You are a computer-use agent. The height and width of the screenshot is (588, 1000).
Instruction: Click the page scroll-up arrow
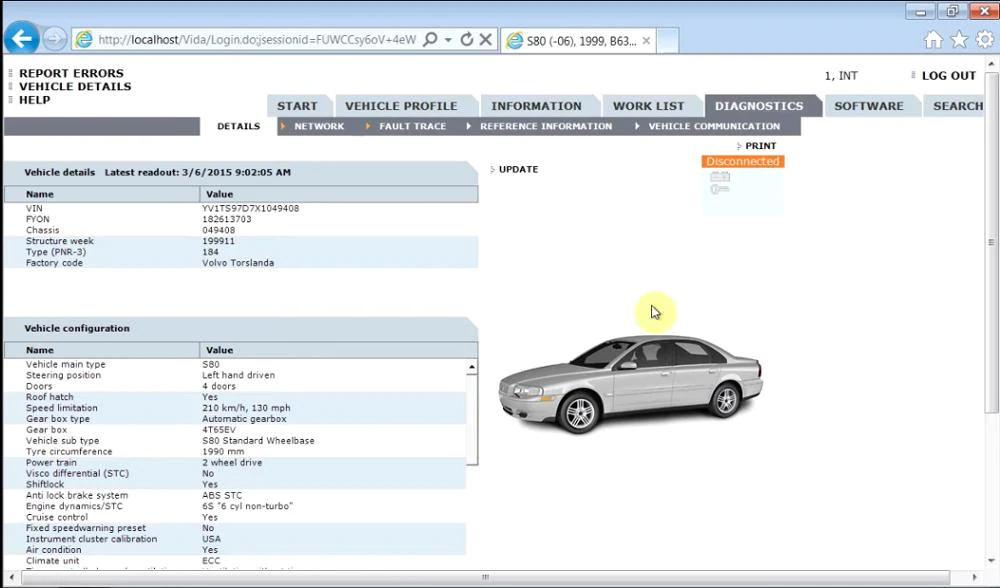[x=991, y=64]
